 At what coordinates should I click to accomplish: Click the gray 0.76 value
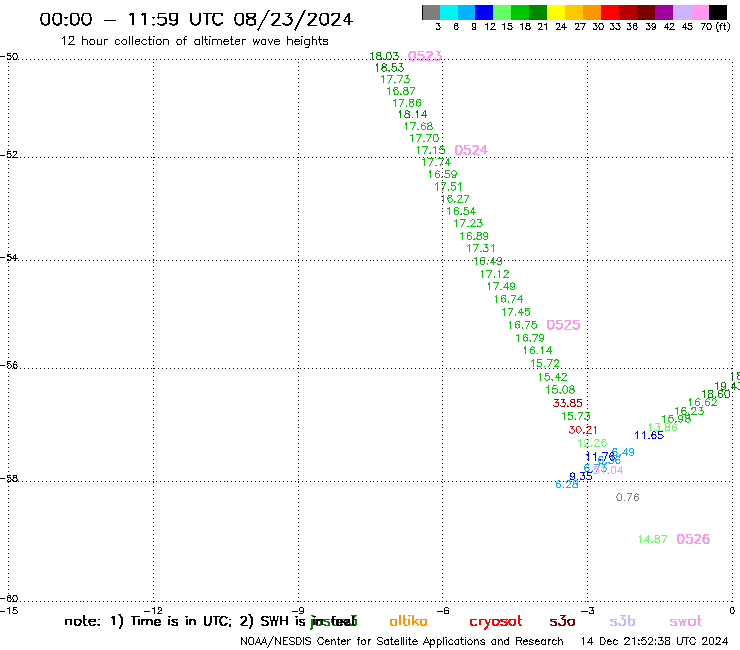coord(628,497)
